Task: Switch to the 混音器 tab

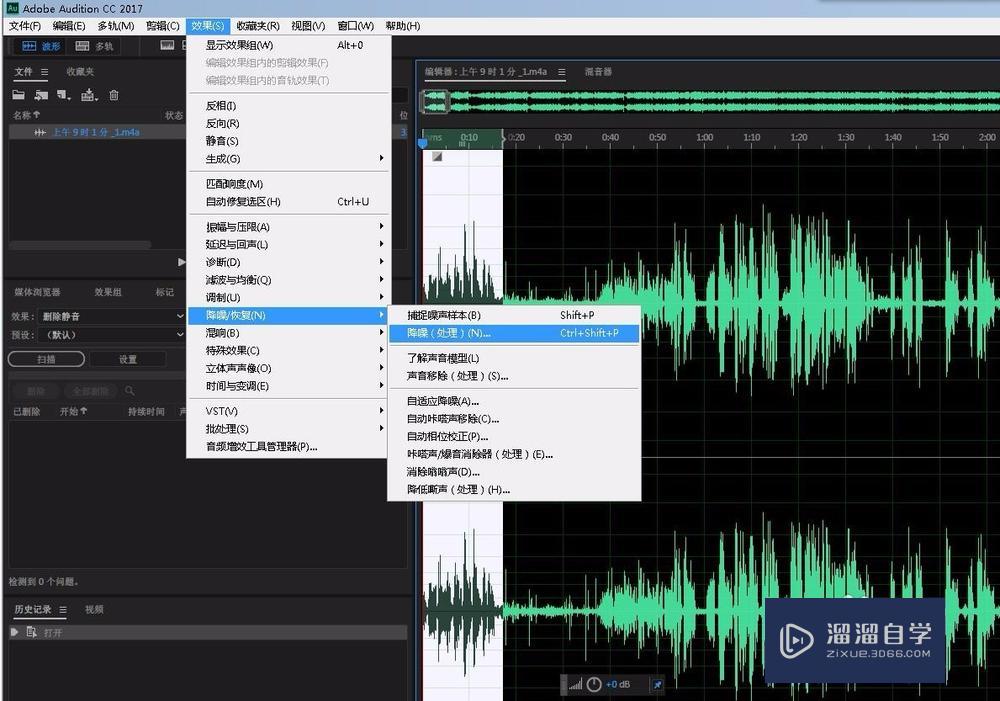Action: point(598,71)
